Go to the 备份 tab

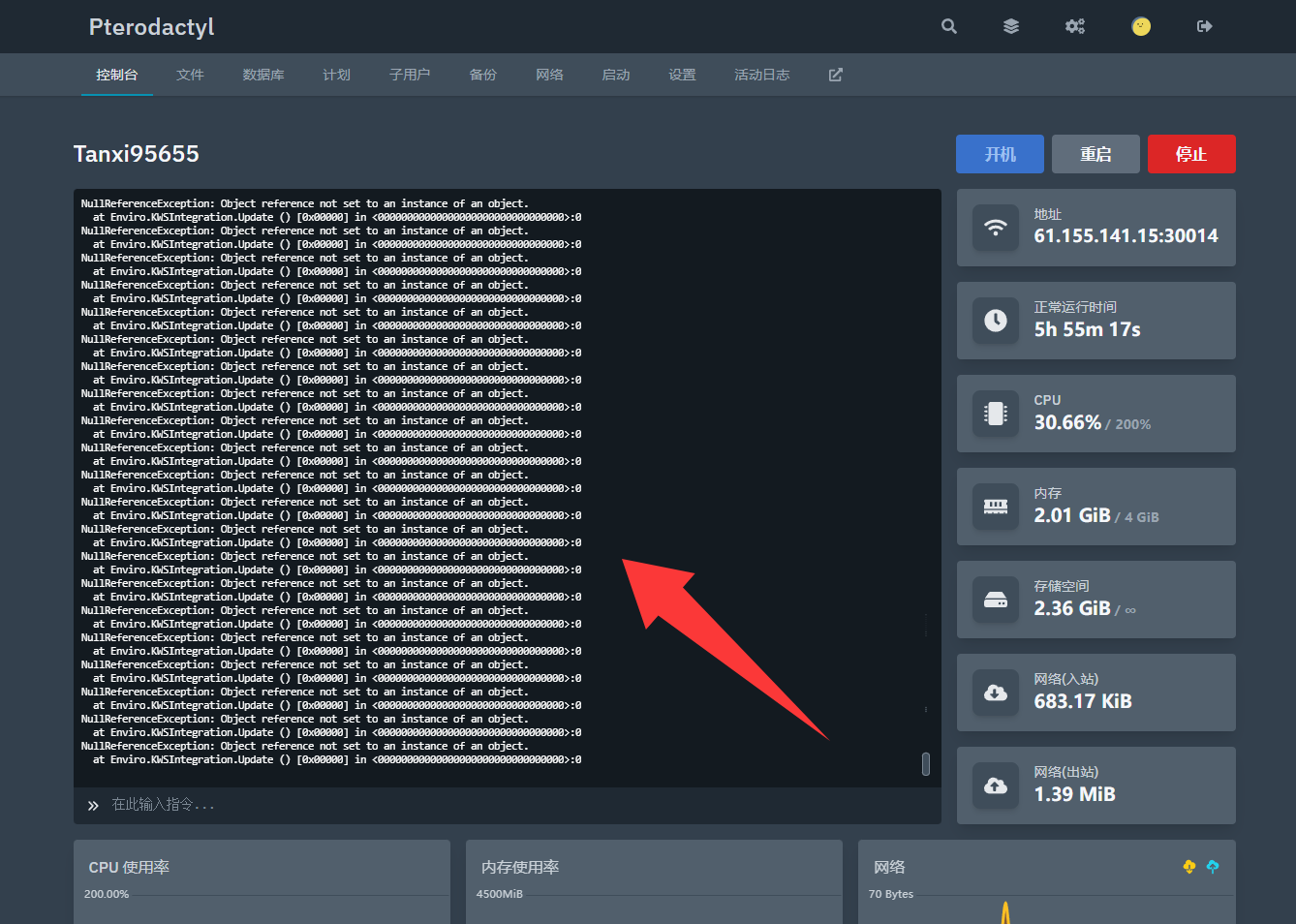pyautogui.click(x=483, y=75)
